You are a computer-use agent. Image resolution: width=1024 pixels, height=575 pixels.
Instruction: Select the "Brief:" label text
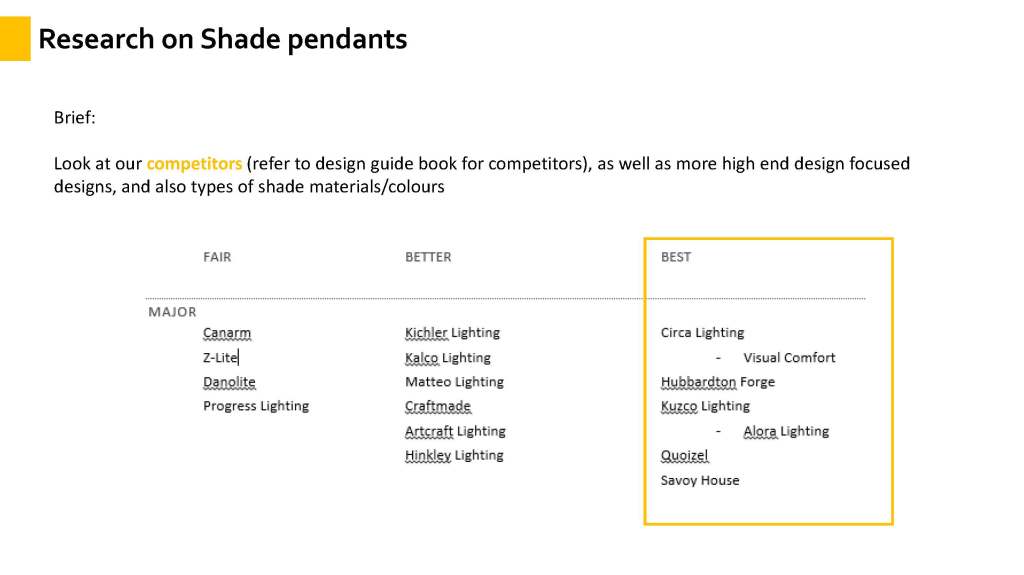click(74, 118)
